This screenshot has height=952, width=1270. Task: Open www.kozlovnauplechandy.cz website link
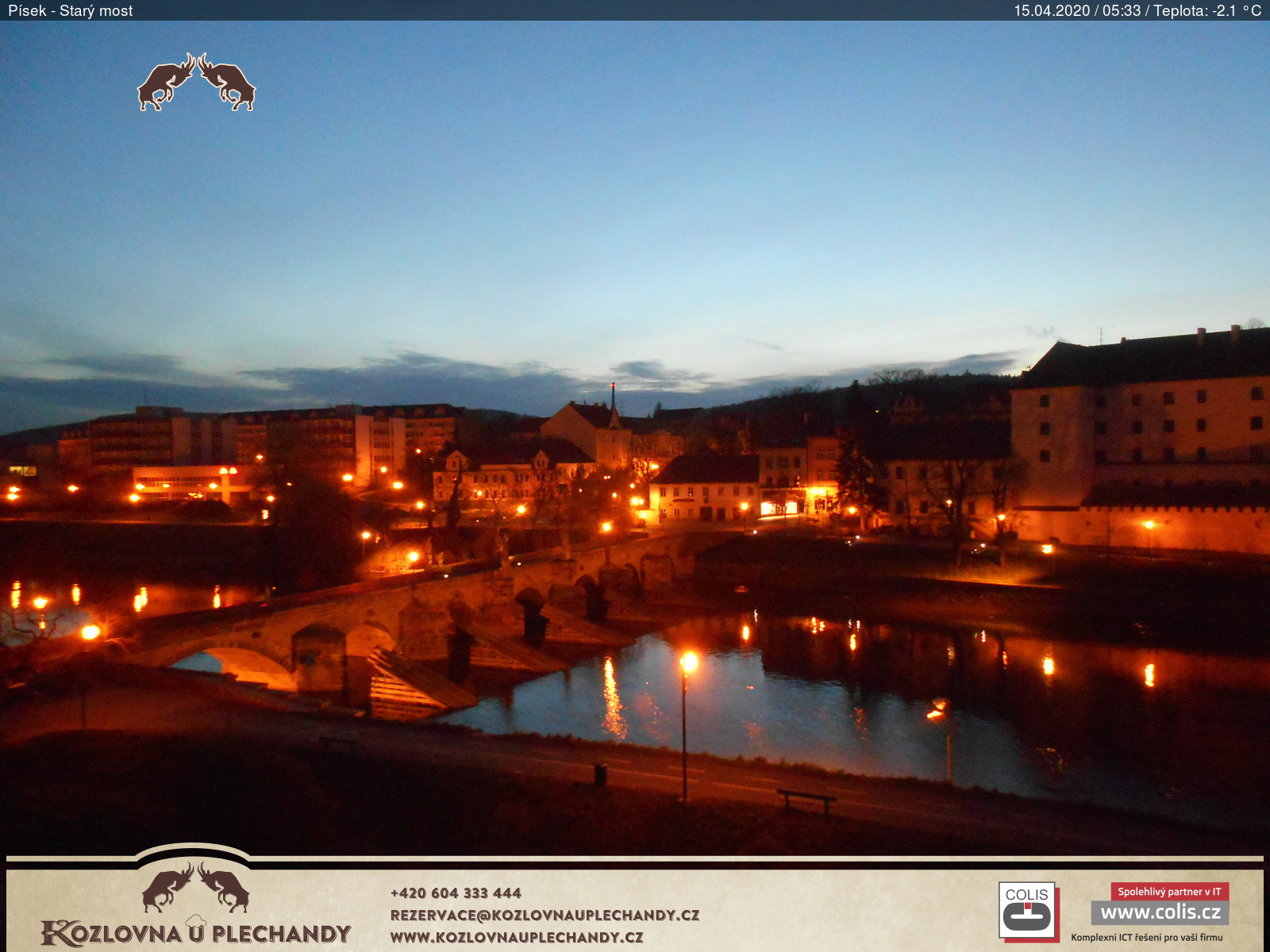(517, 937)
